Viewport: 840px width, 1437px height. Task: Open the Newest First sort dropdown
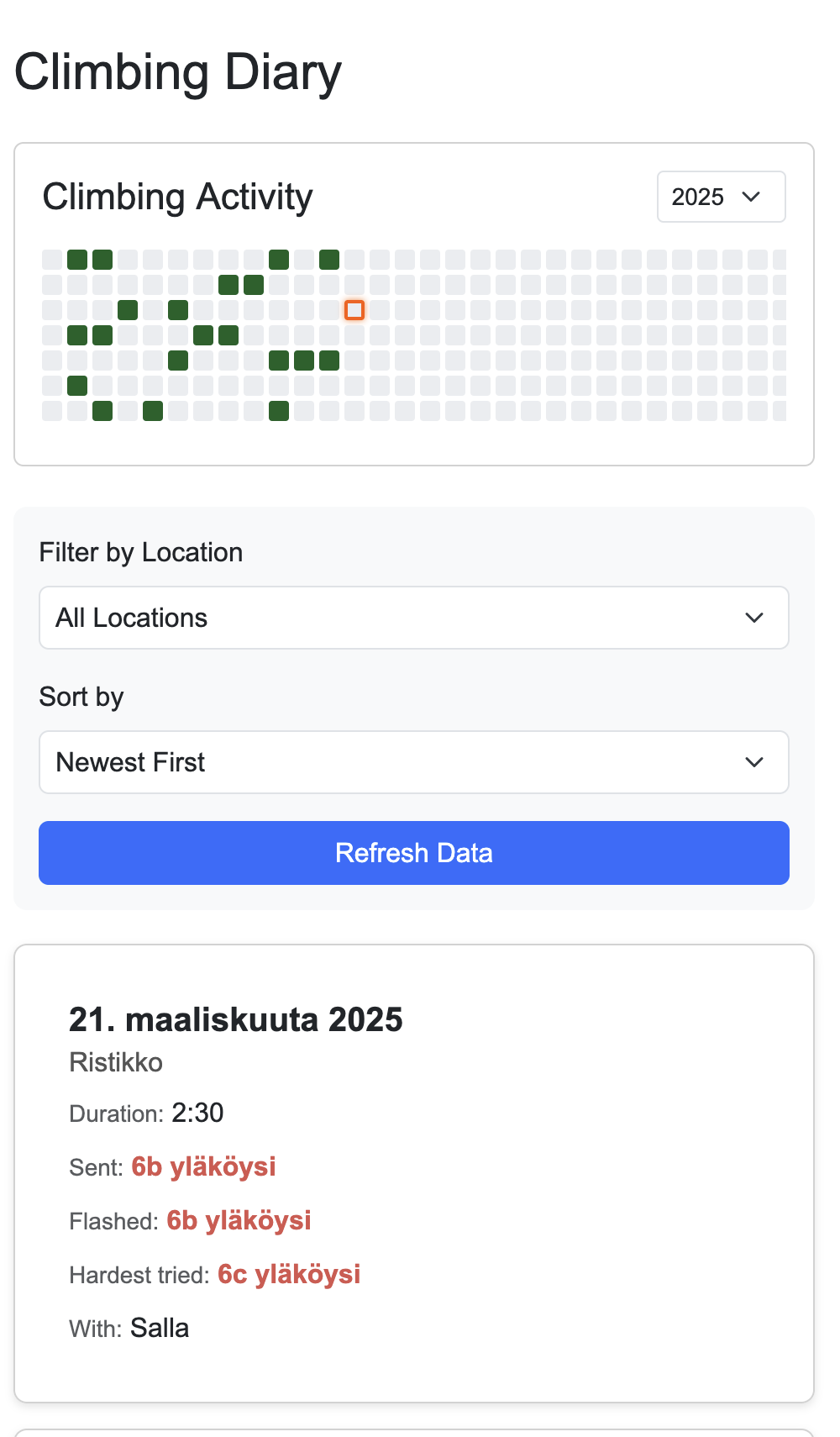pyautogui.click(x=413, y=762)
